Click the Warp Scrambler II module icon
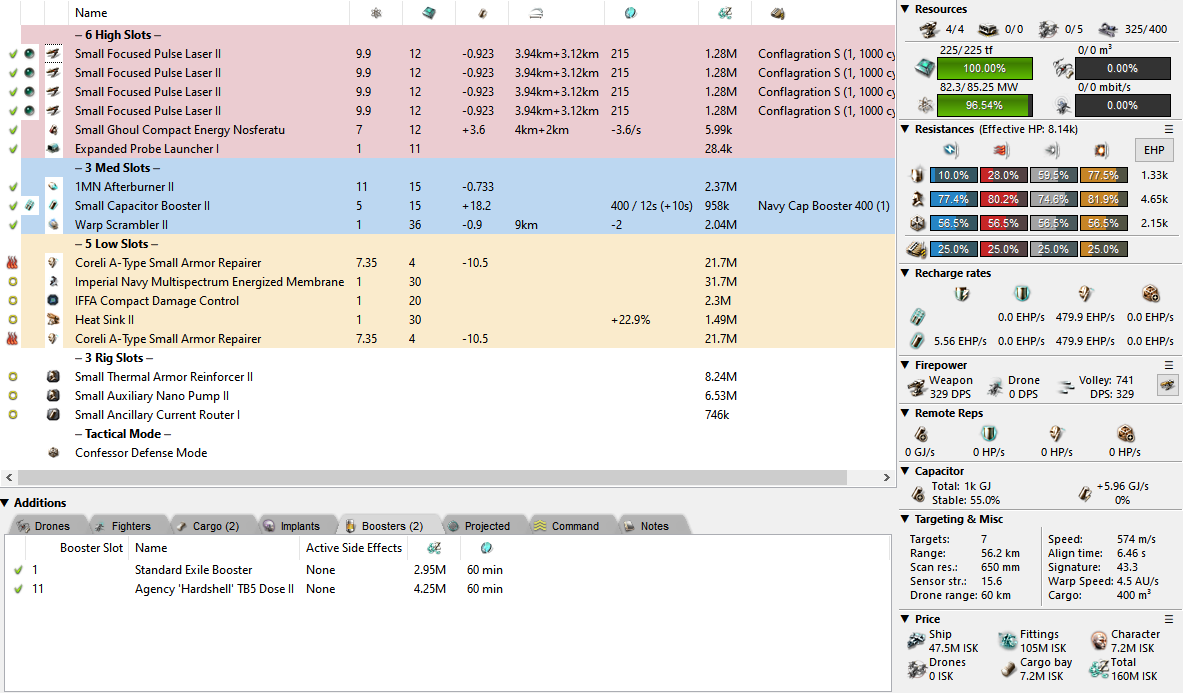 pyautogui.click(x=53, y=225)
